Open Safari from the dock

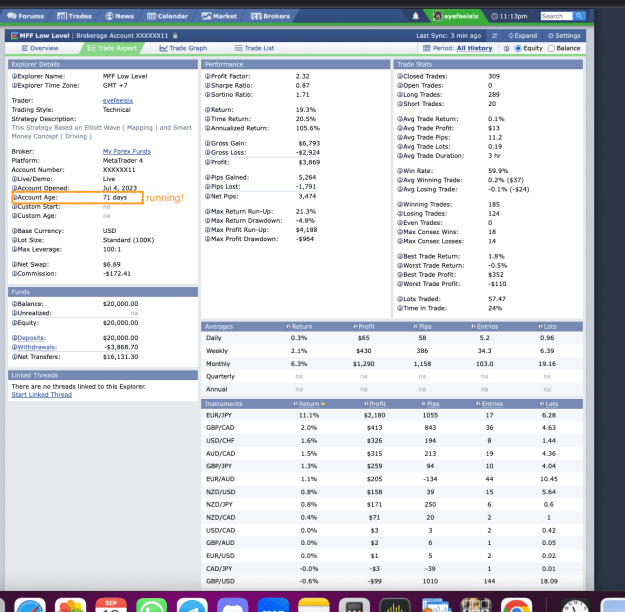click(29, 605)
